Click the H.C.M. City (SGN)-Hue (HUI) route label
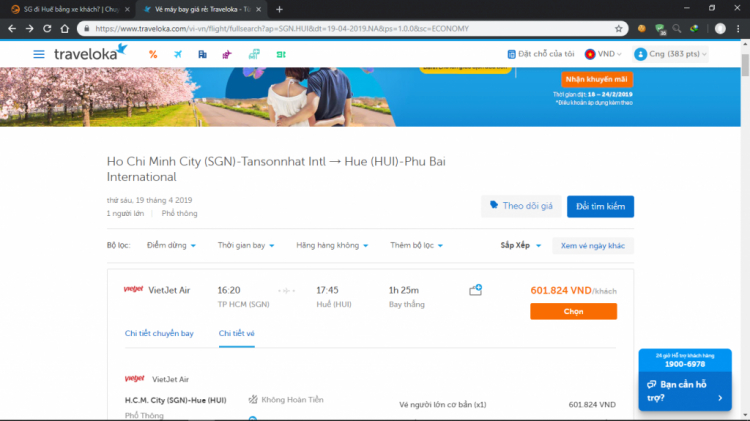 [176, 400]
